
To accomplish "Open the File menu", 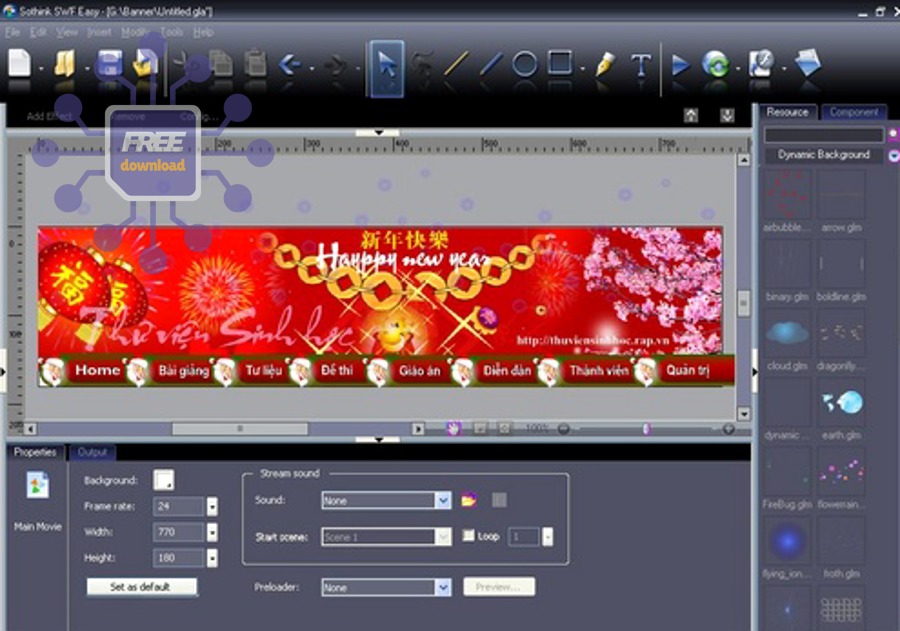I will click(x=12, y=32).
